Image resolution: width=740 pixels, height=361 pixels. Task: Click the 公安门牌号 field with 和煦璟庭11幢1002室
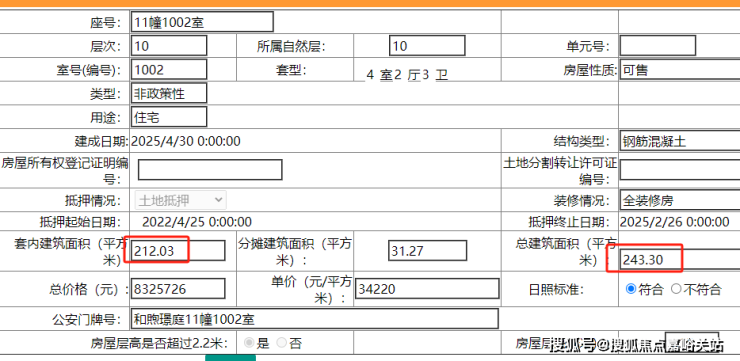point(315,319)
